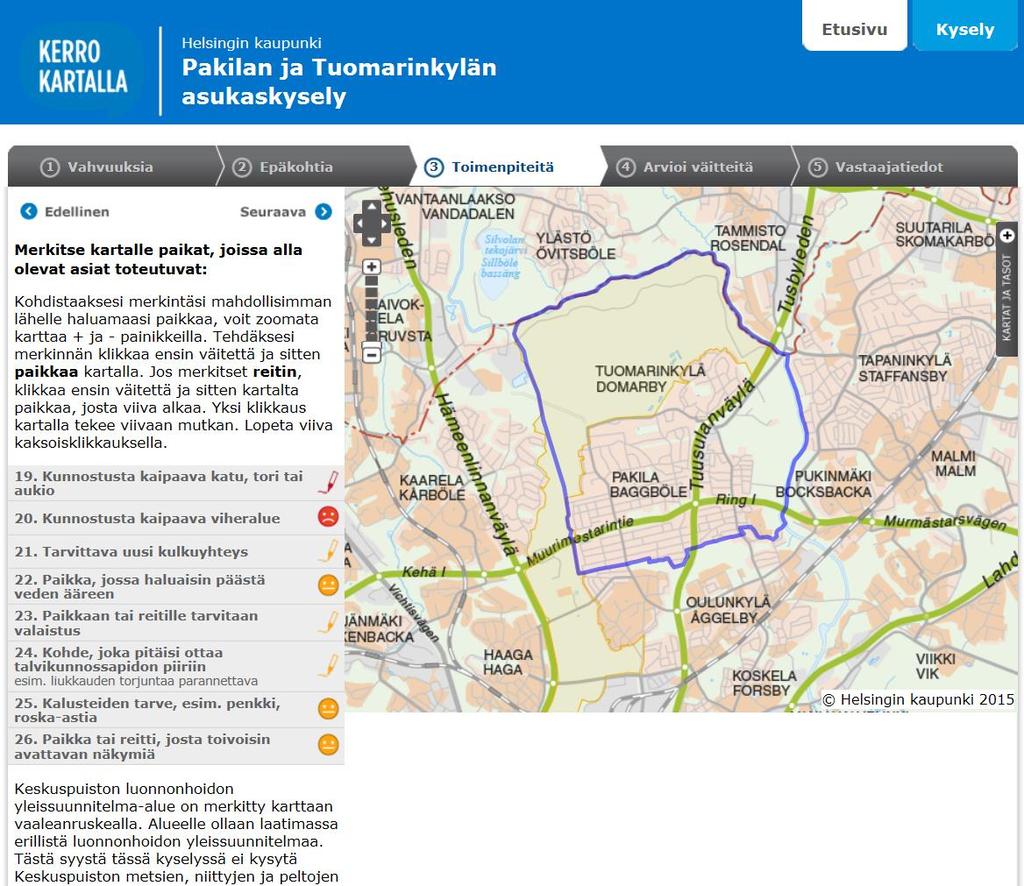
Task: Select item 24 about winter maintenance
Action: [x=176, y=667]
